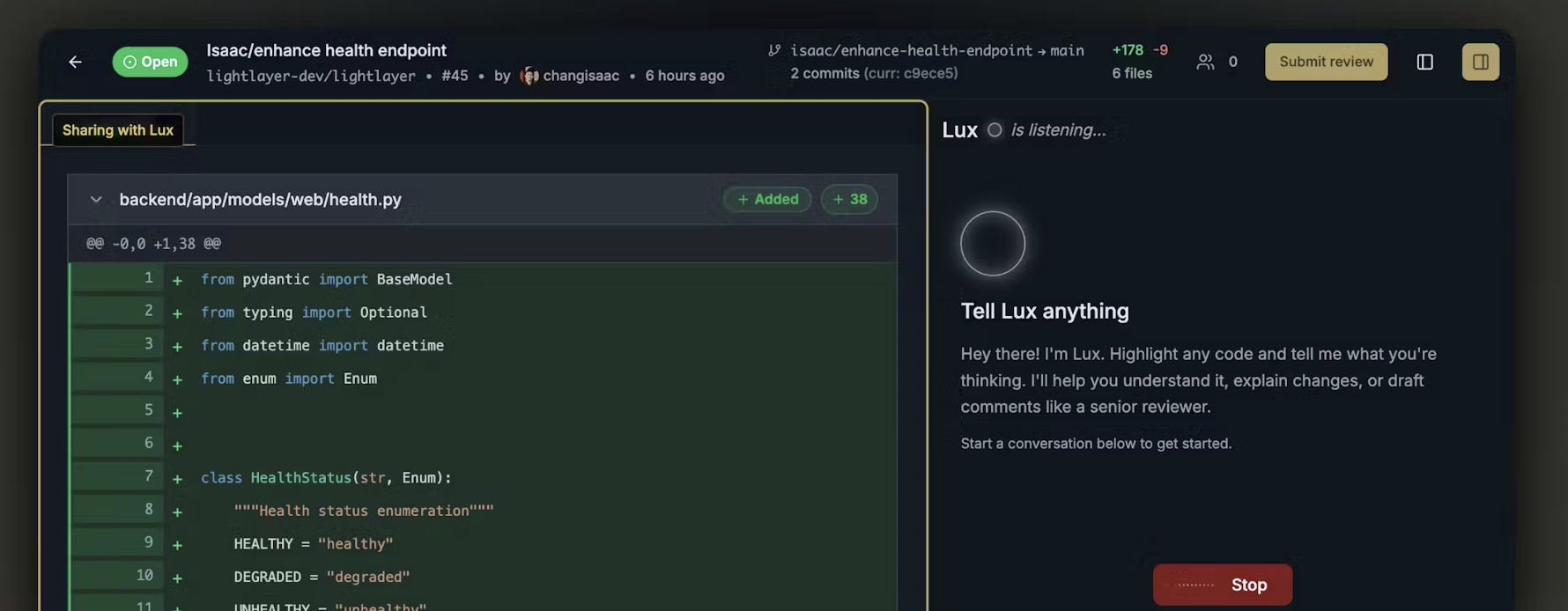
Task: Click 'from datetime import datetime' line
Action: 322,346
